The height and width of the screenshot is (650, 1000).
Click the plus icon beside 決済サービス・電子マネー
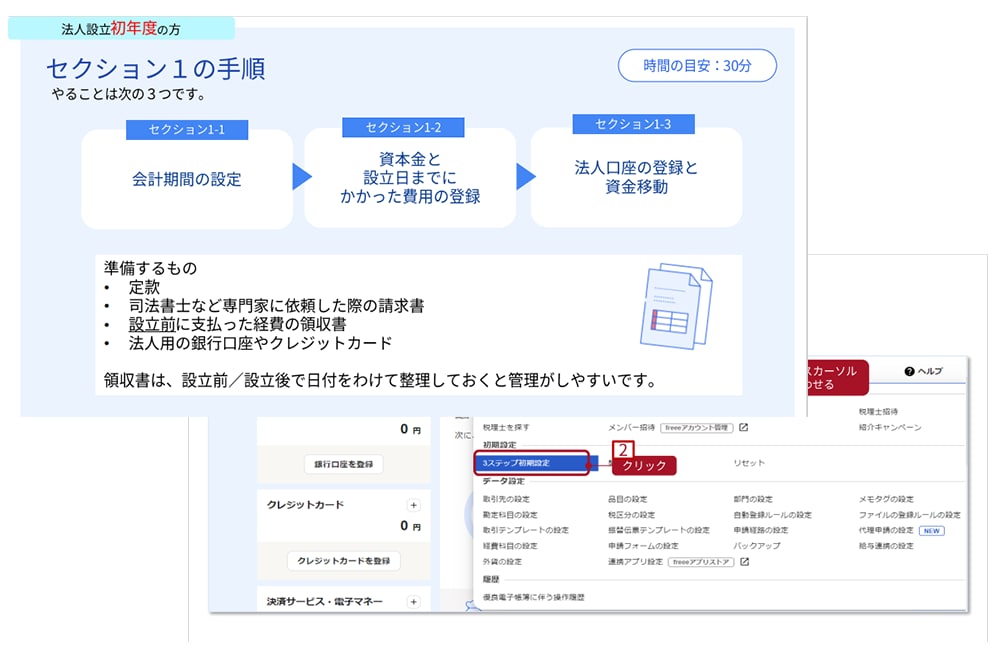[413, 602]
